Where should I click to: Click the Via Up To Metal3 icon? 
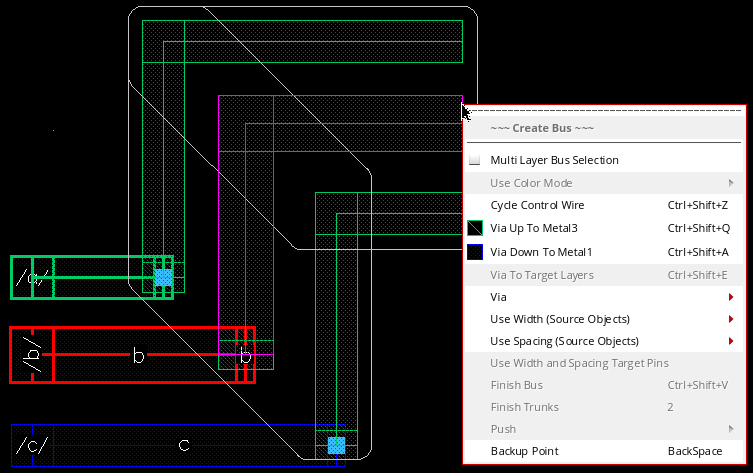(475, 229)
